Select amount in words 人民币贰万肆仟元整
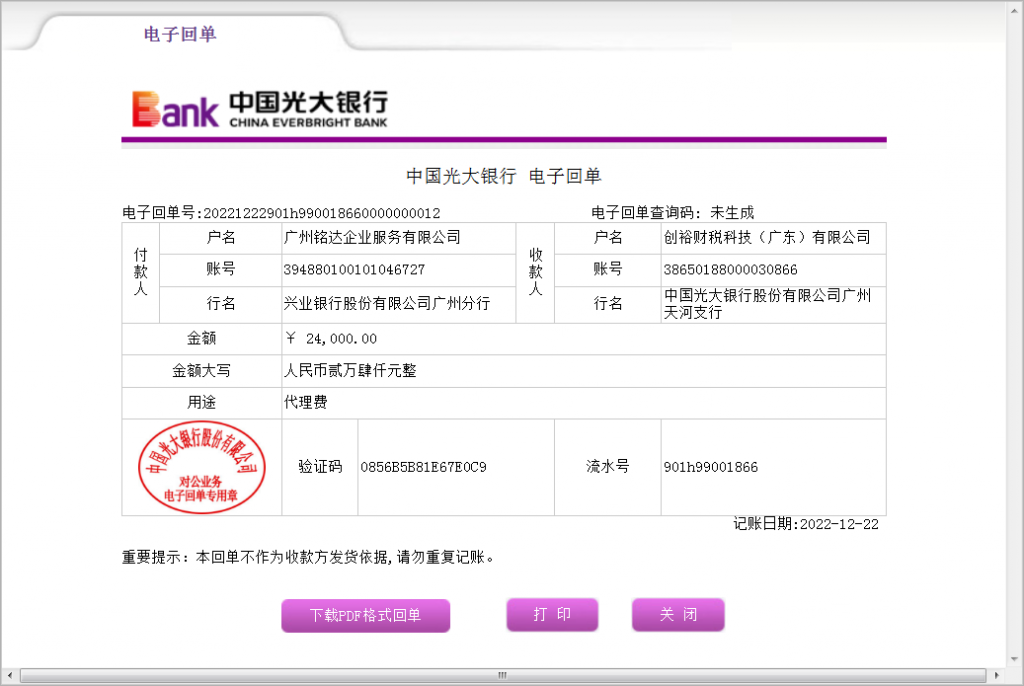Image resolution: width=1024 pixels, height=686 pixels. (350, 370)
